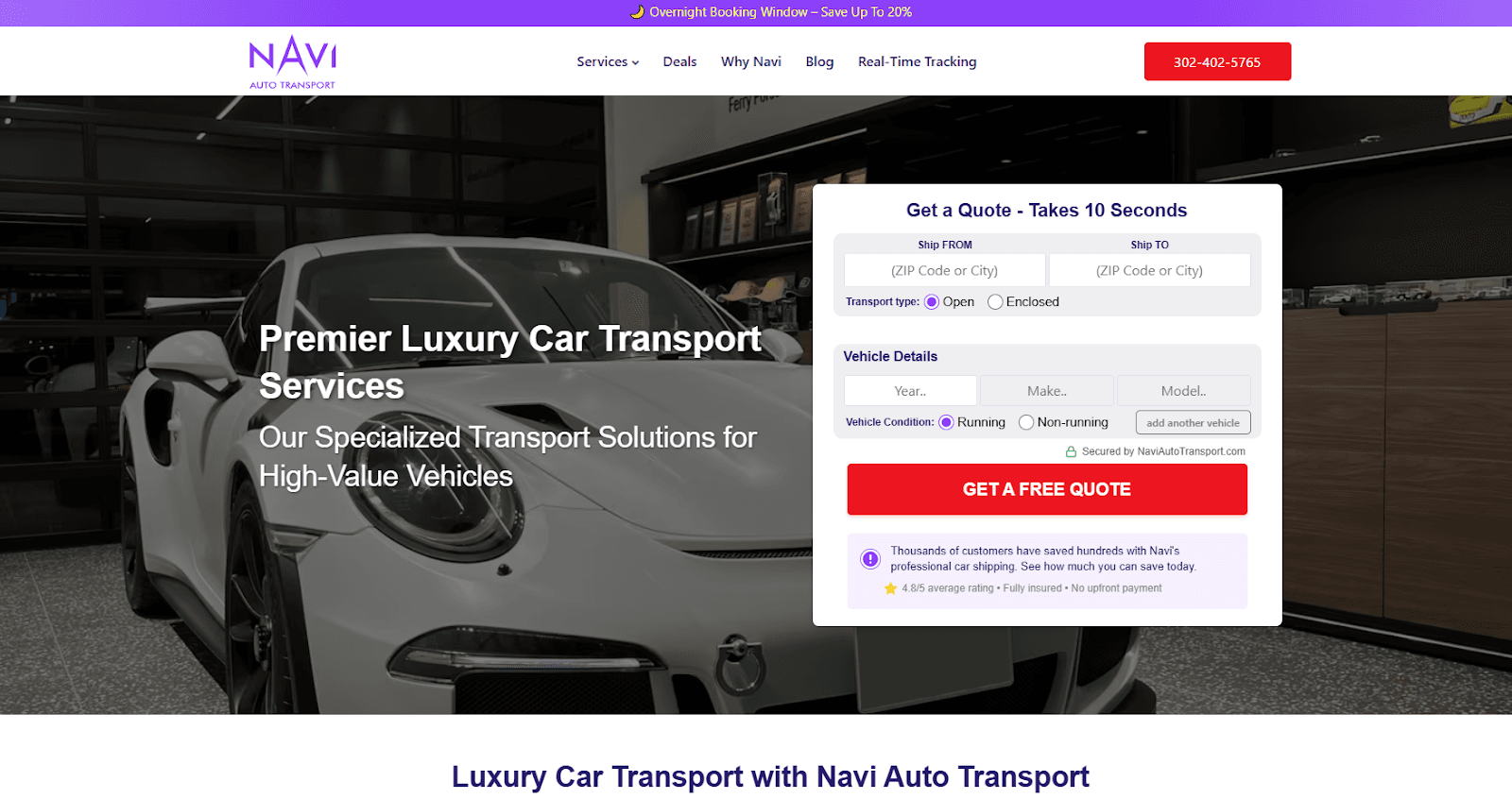Open the Deals menu item
The width and height of the screenshot is (1512, 799).
[679, 61]
